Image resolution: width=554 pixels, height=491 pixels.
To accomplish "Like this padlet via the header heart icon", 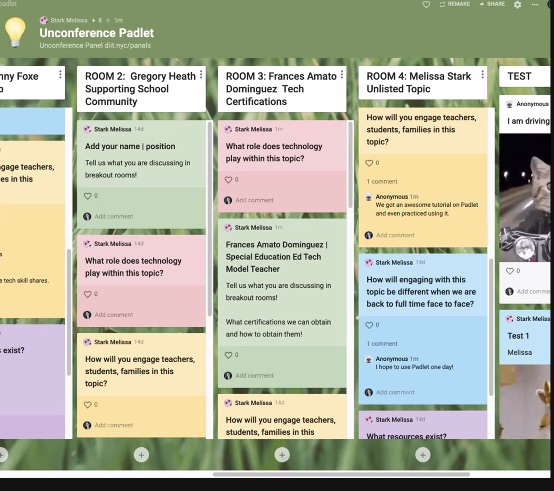I will 426,5.
